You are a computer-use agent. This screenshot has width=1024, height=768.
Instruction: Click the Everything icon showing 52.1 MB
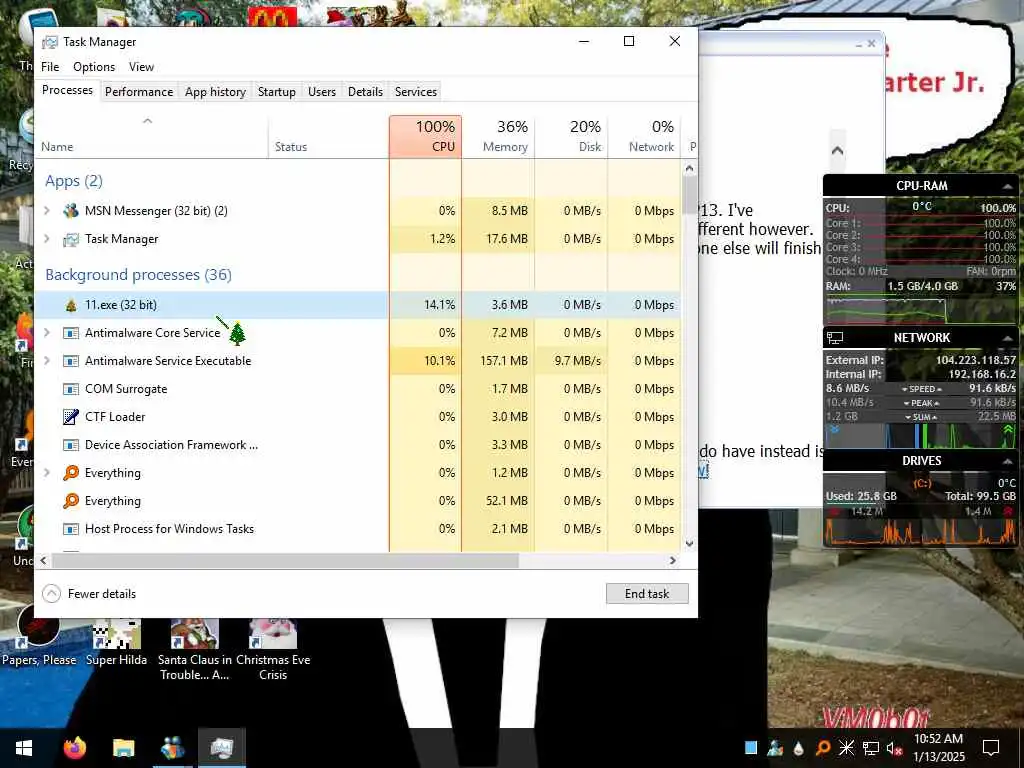click(x=71, y=501)
